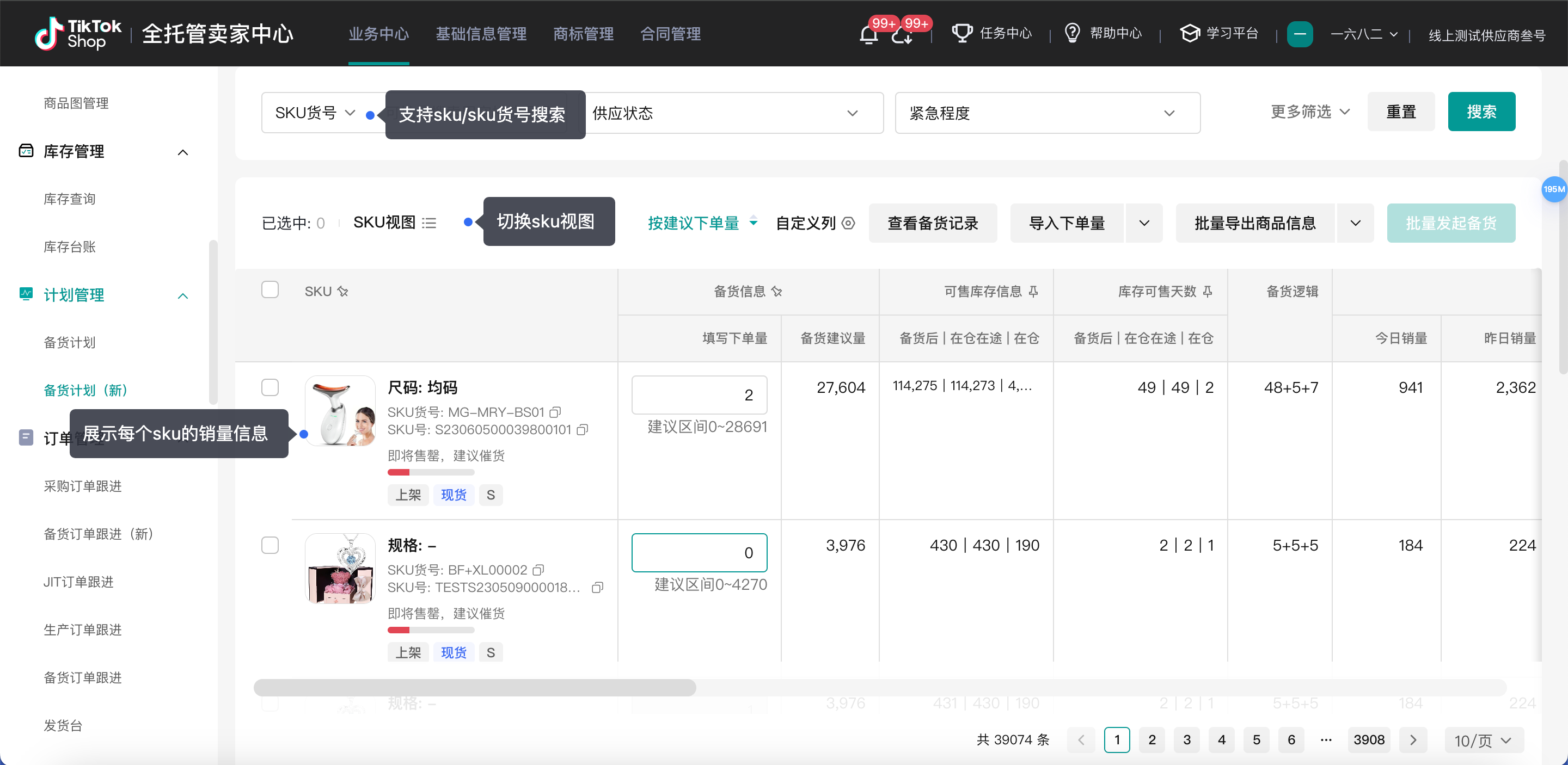
Task: Click the green account avatar
Action: [1300, 34]
